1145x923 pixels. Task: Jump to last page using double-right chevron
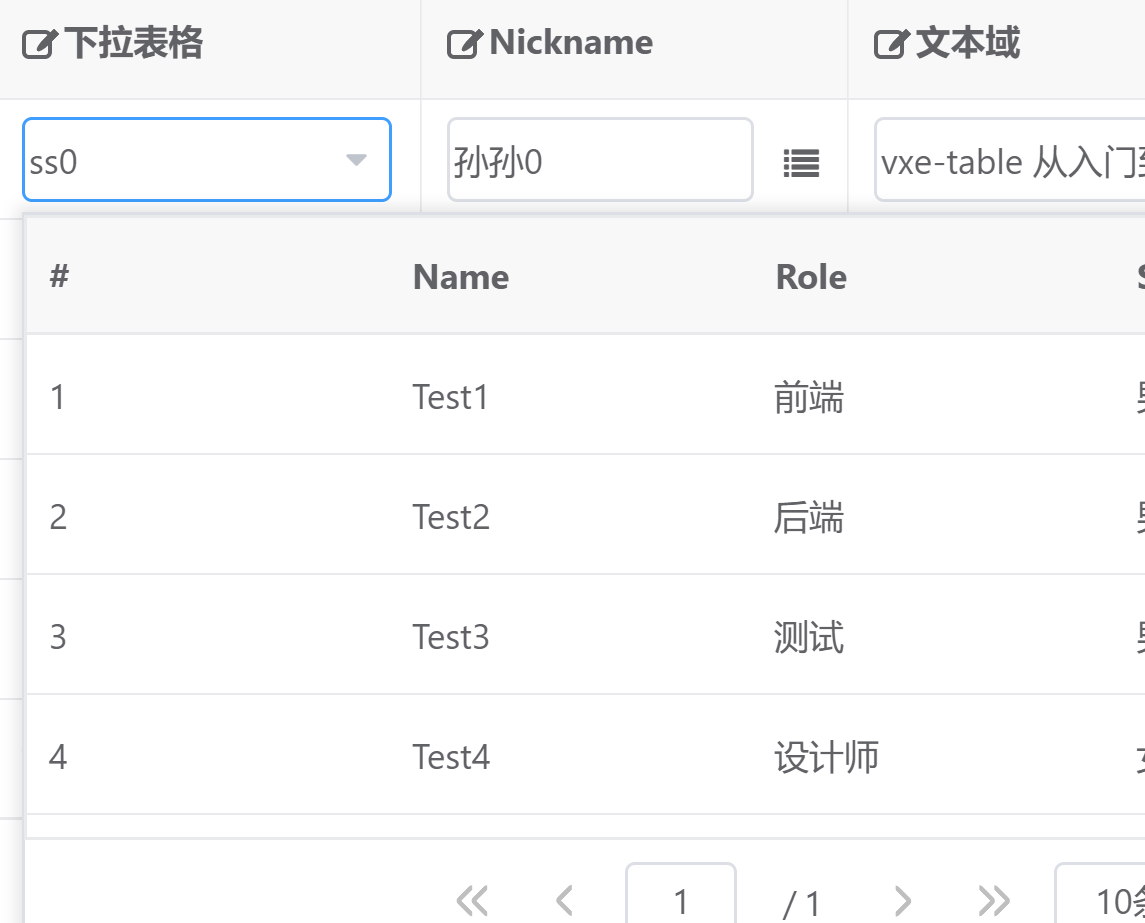[994, 898]
